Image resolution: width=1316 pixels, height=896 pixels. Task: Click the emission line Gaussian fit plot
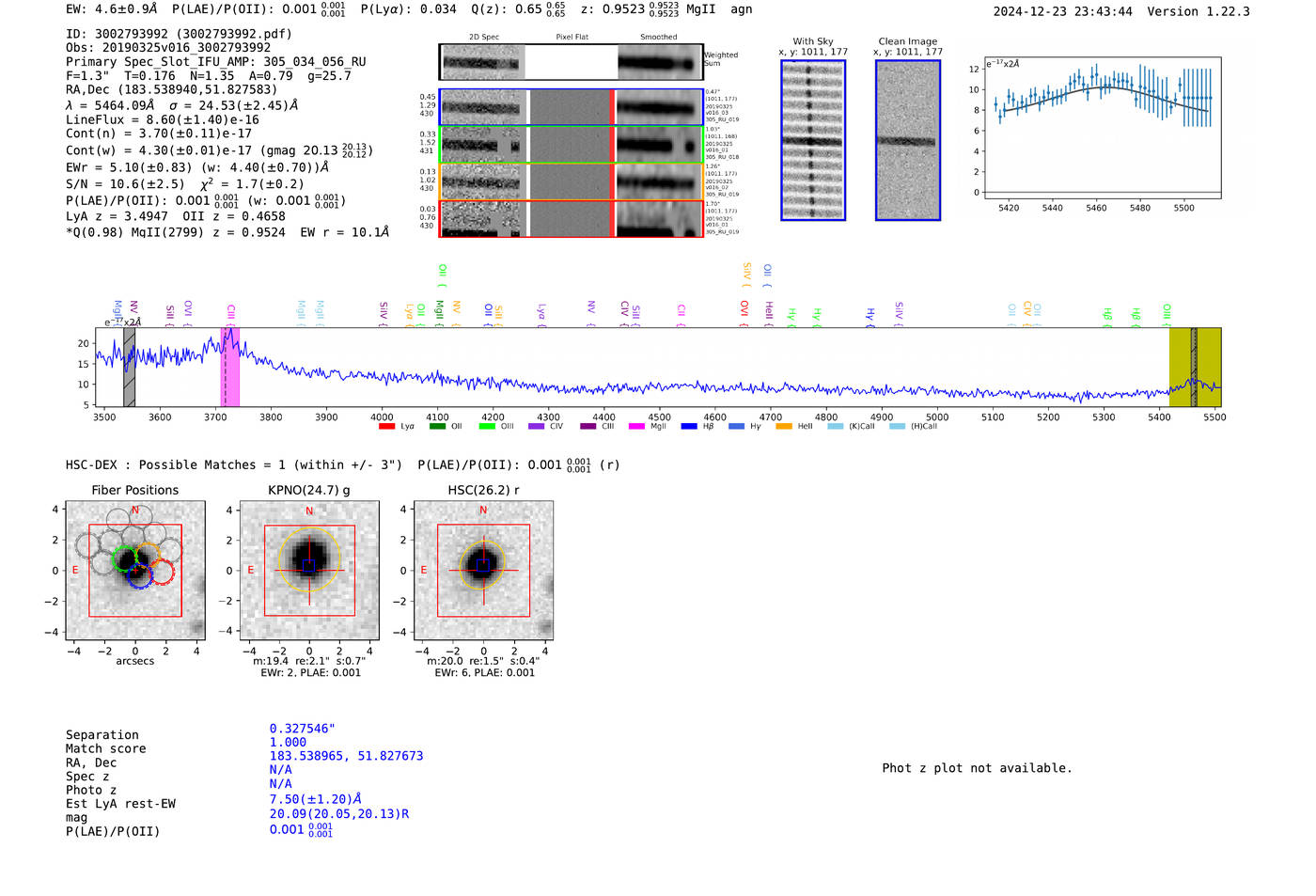coord(1104,127)
